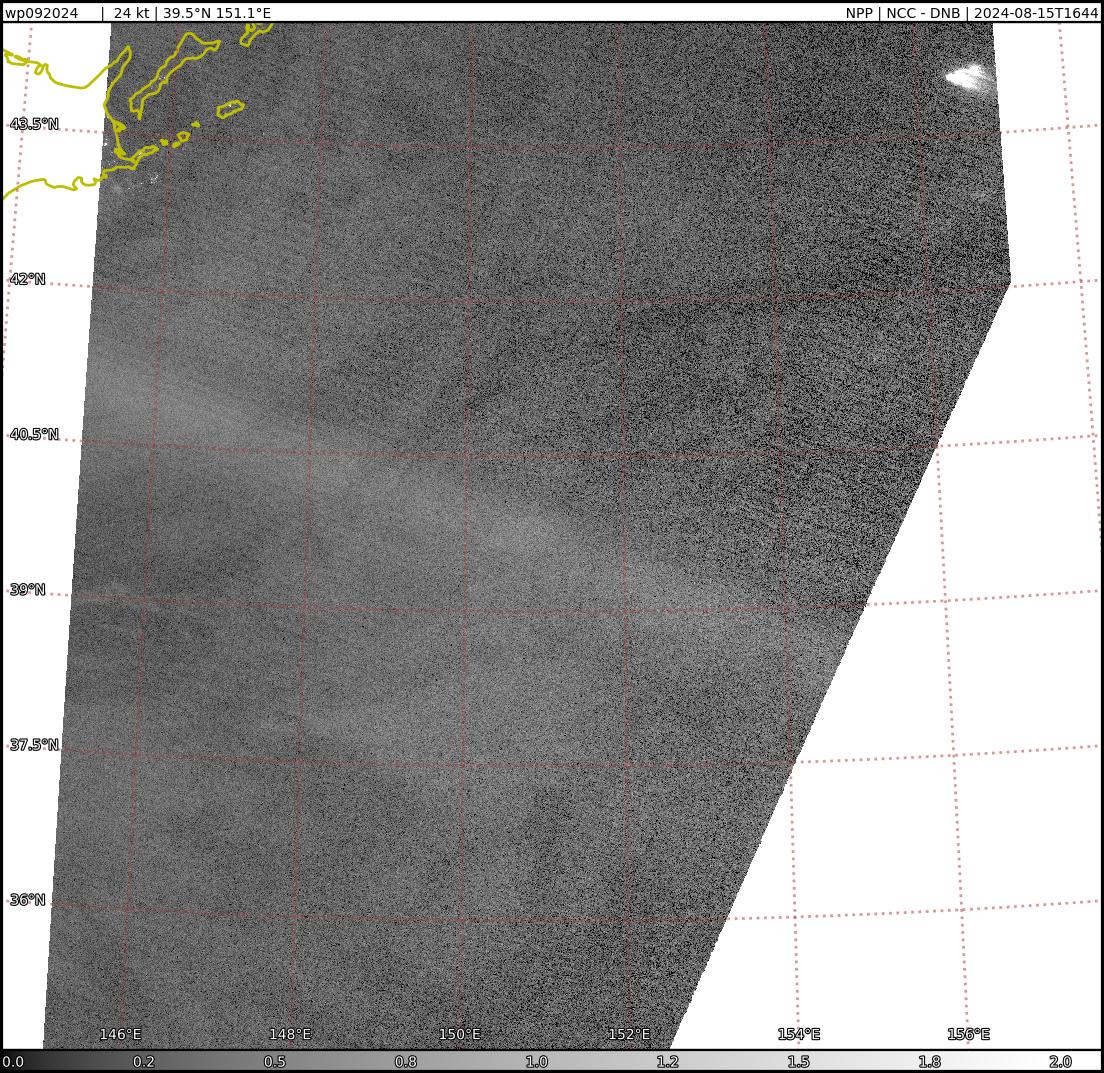This screenshot has width=1104, height=1073.
Task: Click the 146°E longitude label
Action: [120, 1034]
